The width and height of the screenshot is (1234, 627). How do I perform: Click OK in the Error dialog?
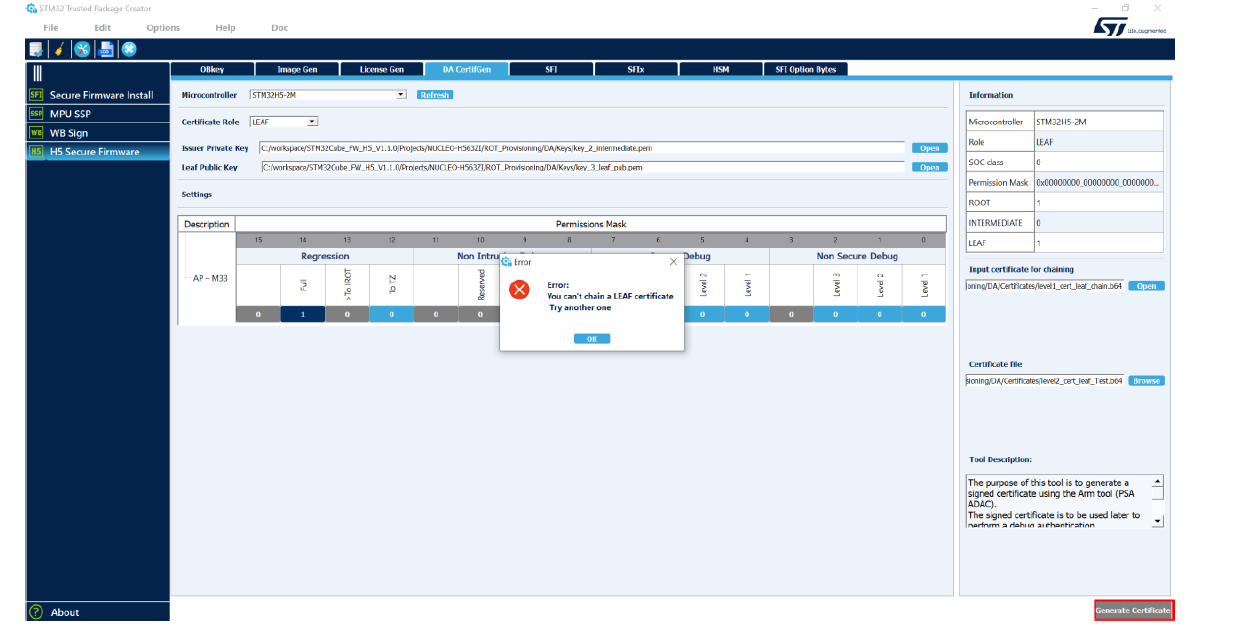point(591,338)
